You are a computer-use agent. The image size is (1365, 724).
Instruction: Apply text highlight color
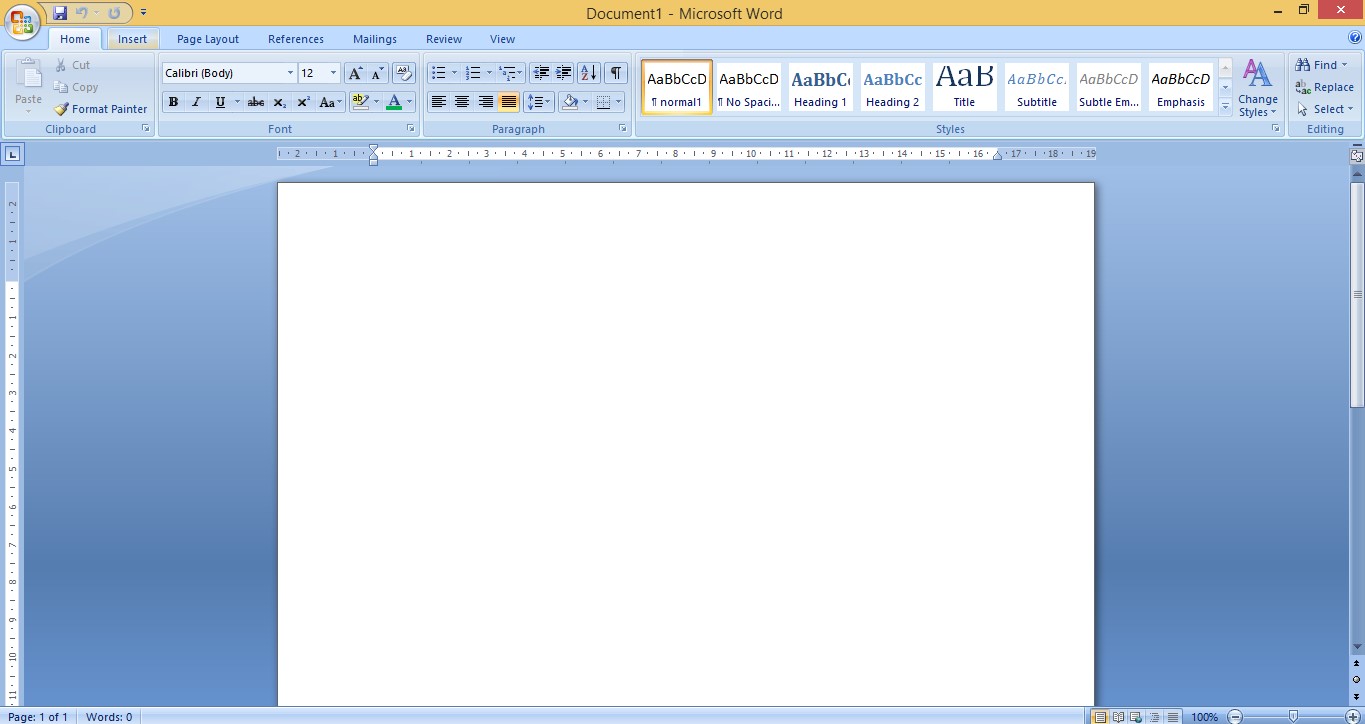[362, 102]
